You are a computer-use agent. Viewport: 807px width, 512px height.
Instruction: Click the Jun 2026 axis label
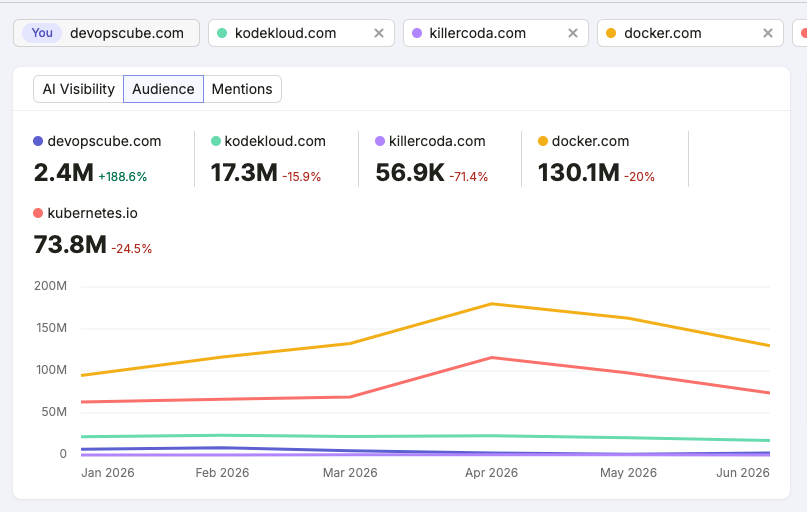[743, 472]
